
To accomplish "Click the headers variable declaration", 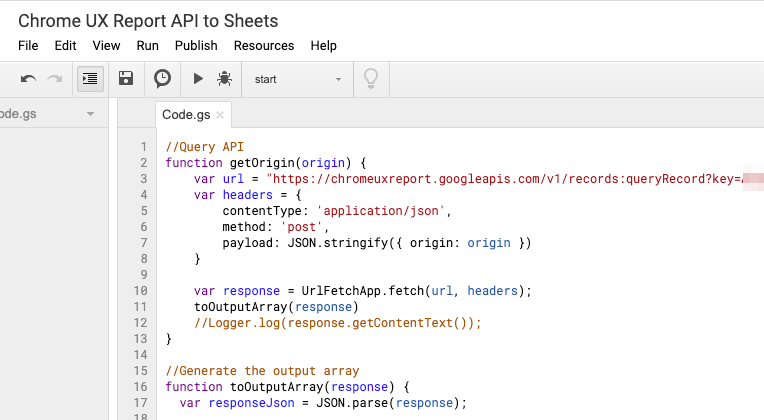I will click(x=248, y=195).
